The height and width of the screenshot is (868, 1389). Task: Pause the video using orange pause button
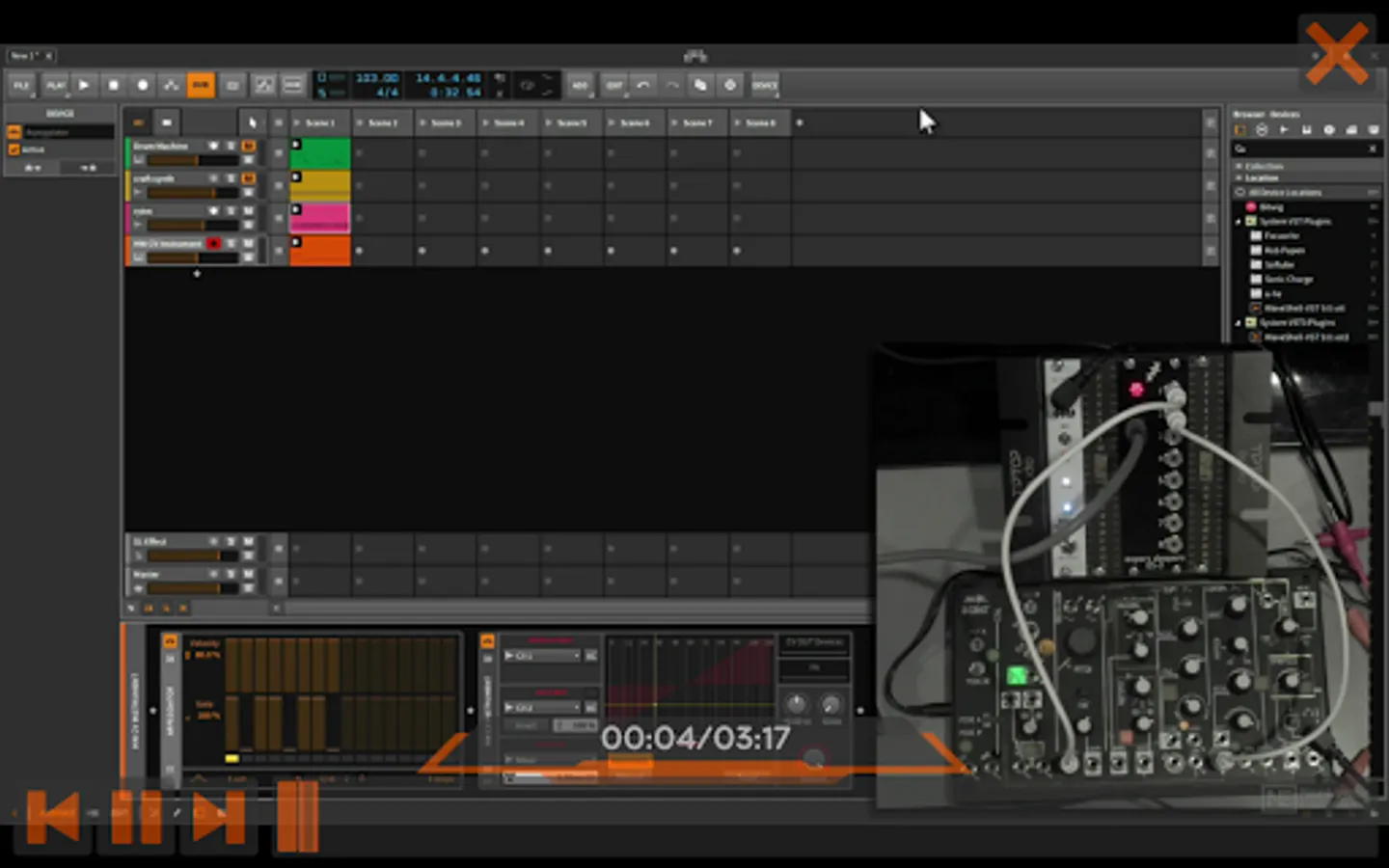coord(136,817)
